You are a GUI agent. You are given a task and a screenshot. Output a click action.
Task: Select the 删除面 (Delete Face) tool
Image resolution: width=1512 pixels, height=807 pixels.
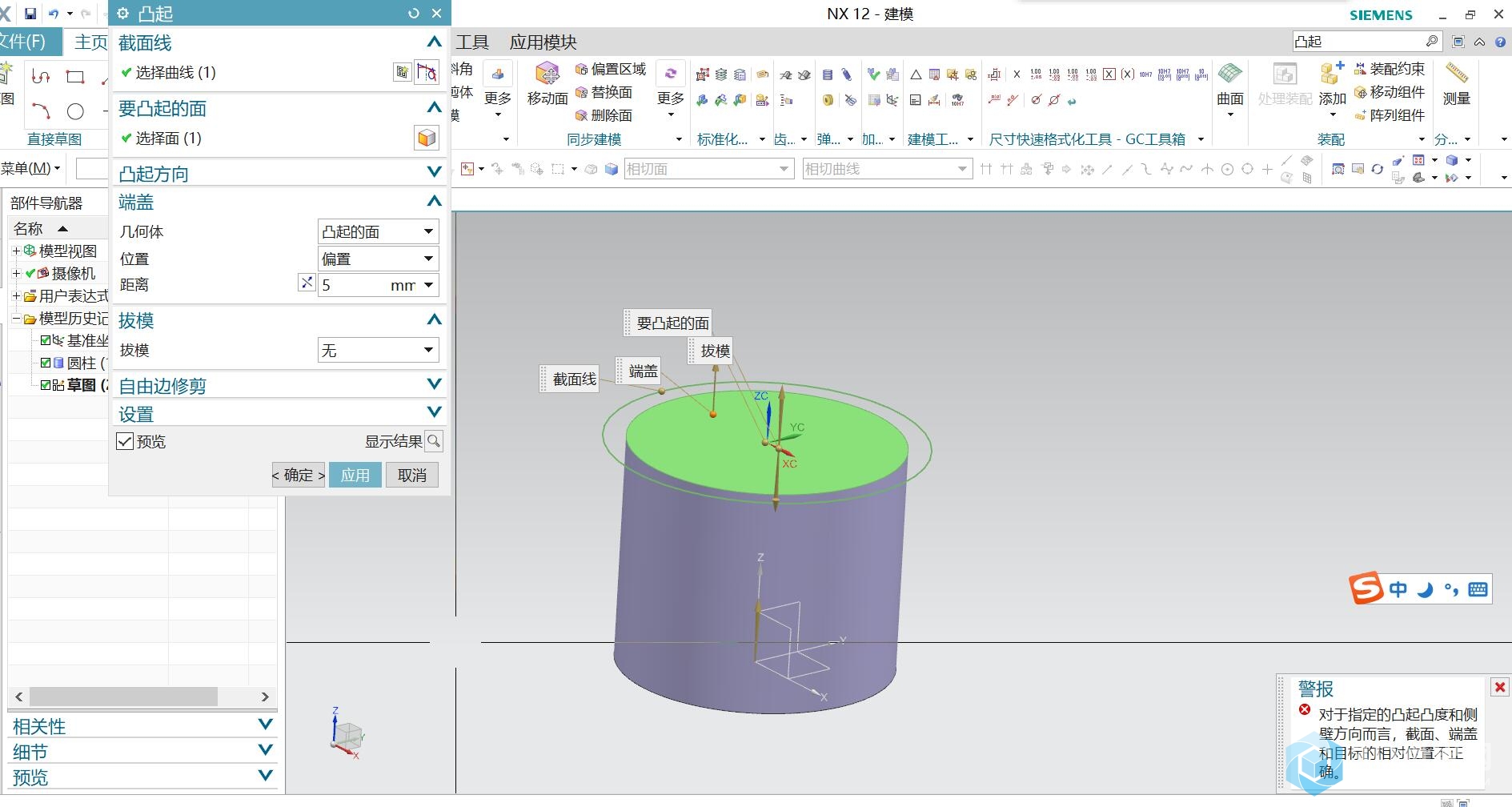pos(604,115)
